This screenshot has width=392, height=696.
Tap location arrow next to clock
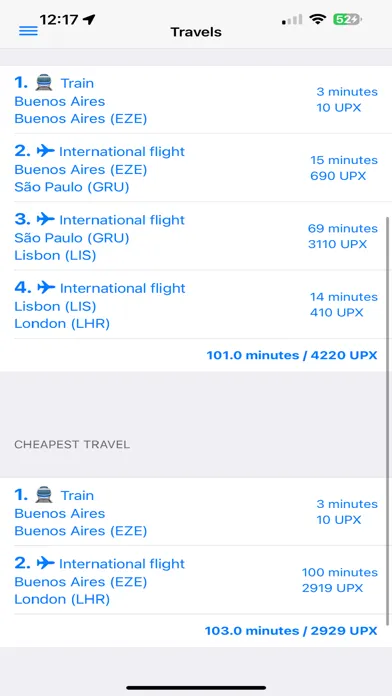pyautogui.click(x=89, y=20)
